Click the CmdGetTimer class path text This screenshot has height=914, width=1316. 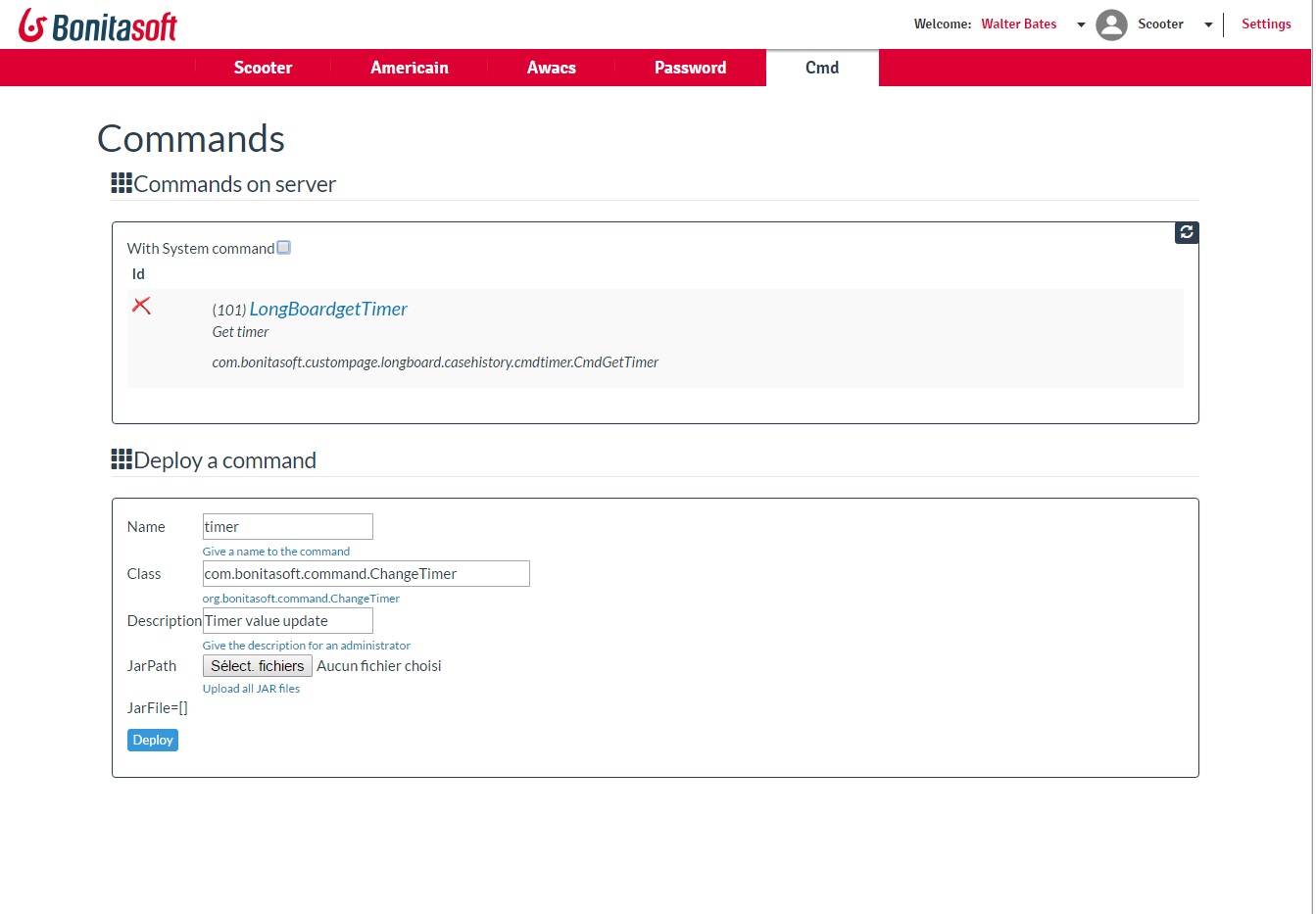click(435, 362)
